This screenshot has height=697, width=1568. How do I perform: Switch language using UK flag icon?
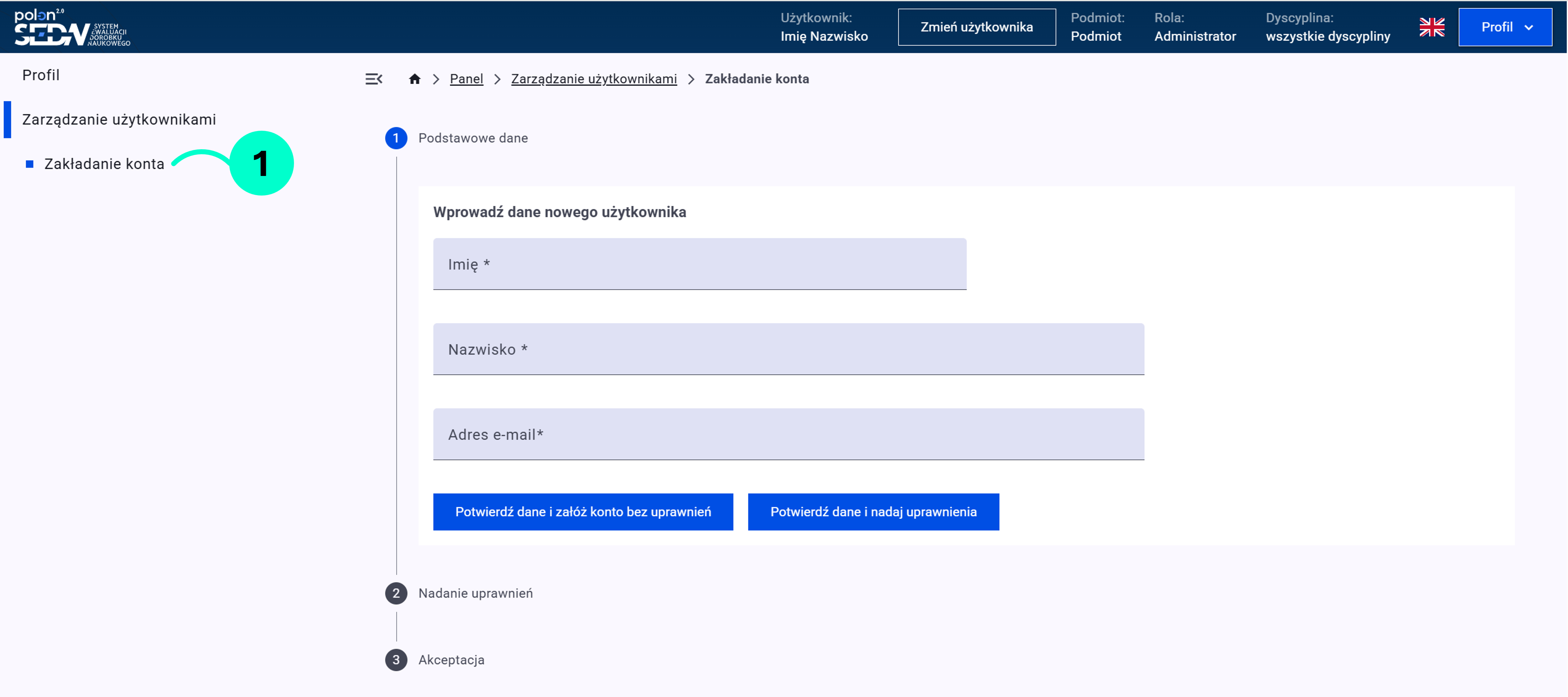pyautogui.click(x=1432, y=27)
